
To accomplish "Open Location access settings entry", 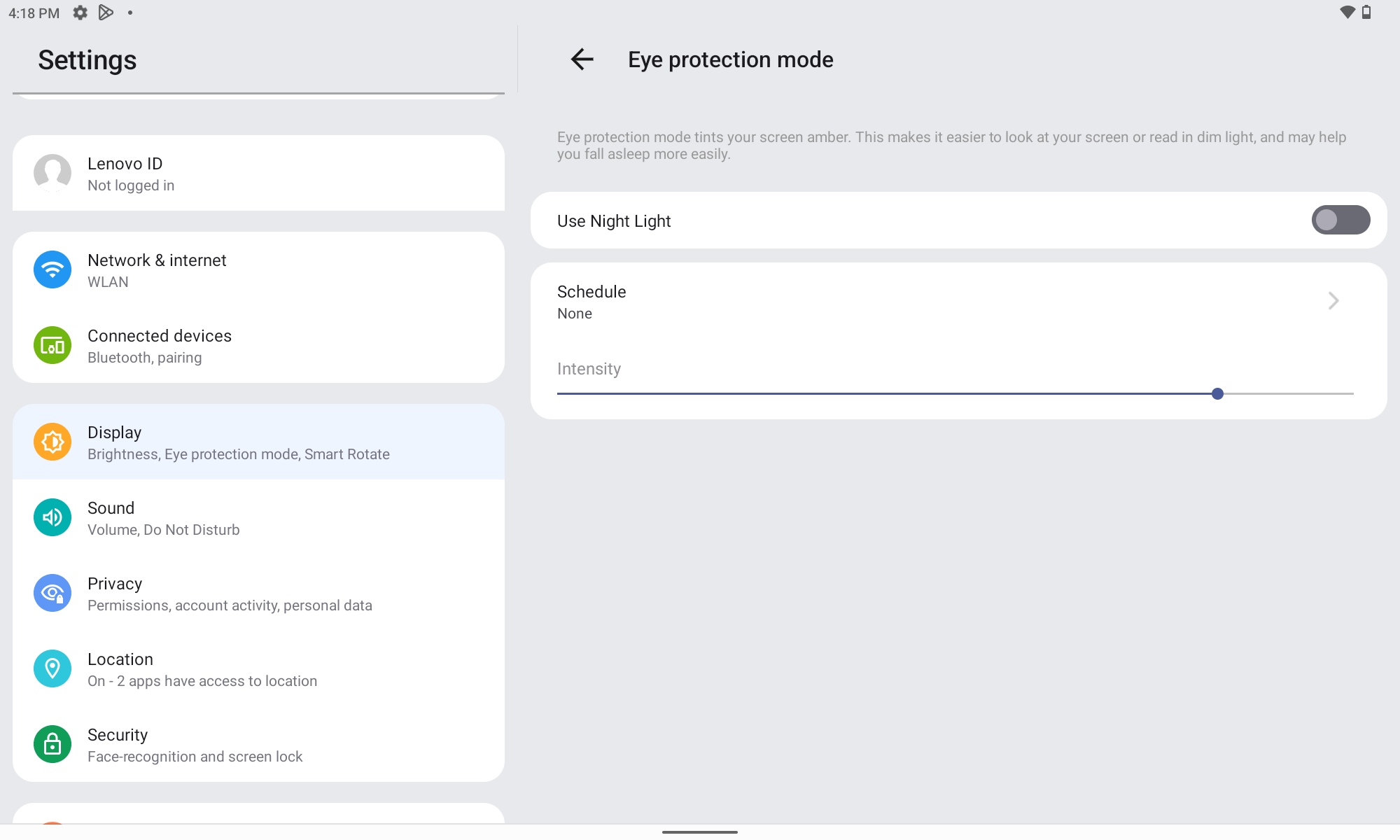I will coord(258,668).
